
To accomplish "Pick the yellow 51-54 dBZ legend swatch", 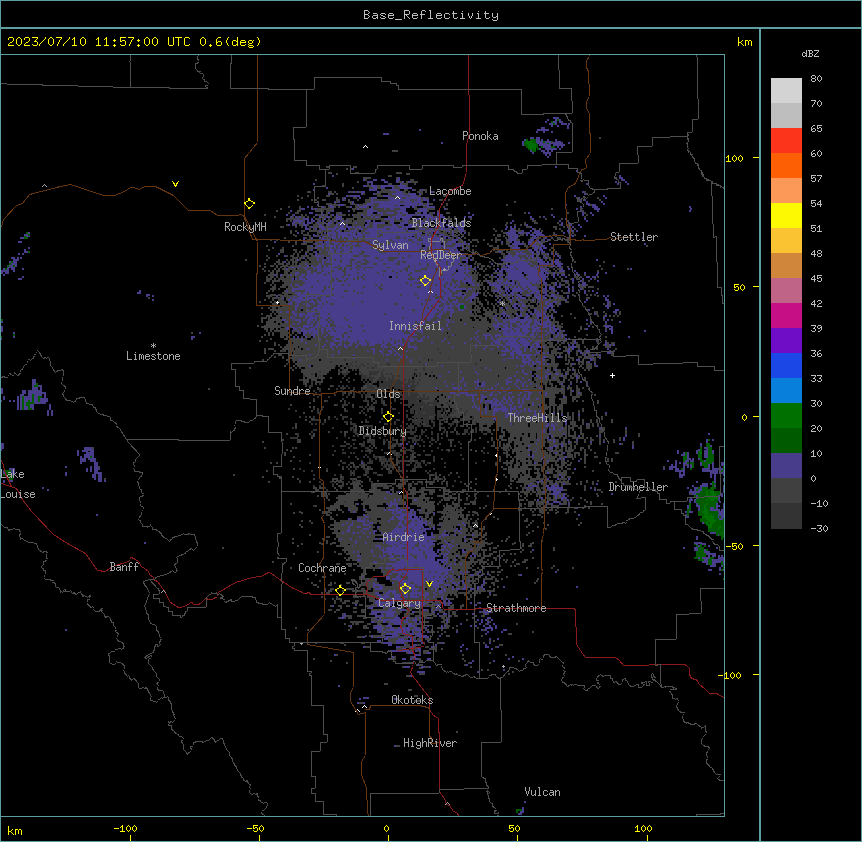I will (x=786, y=215).
